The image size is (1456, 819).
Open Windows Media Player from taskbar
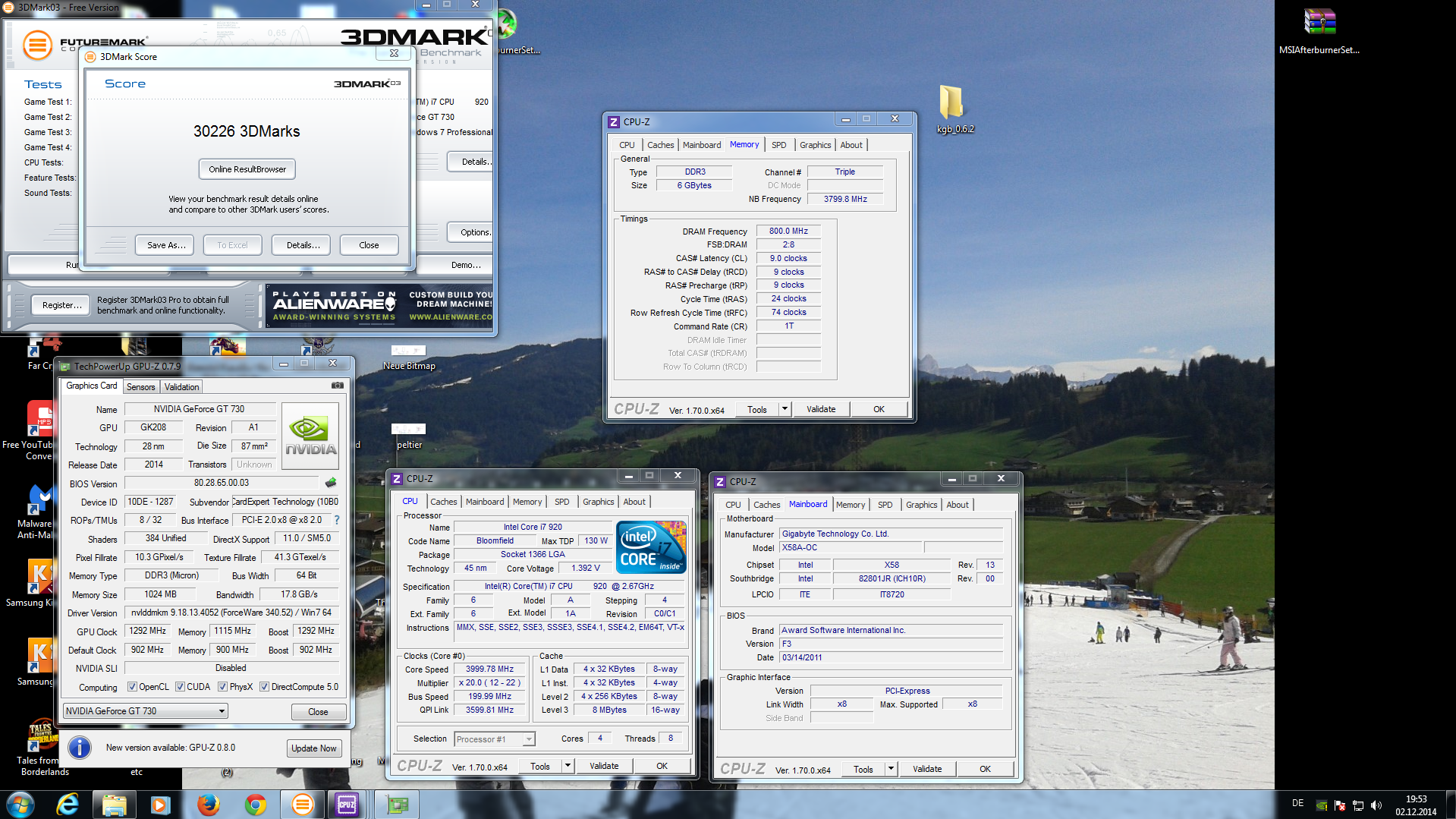pyautogui.click(x=160, y=805)
